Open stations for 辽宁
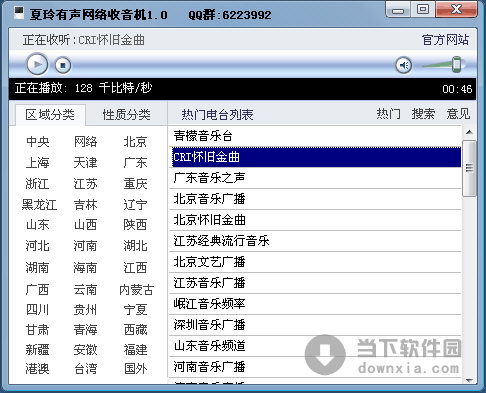486x393 pixels. [135, 204]
